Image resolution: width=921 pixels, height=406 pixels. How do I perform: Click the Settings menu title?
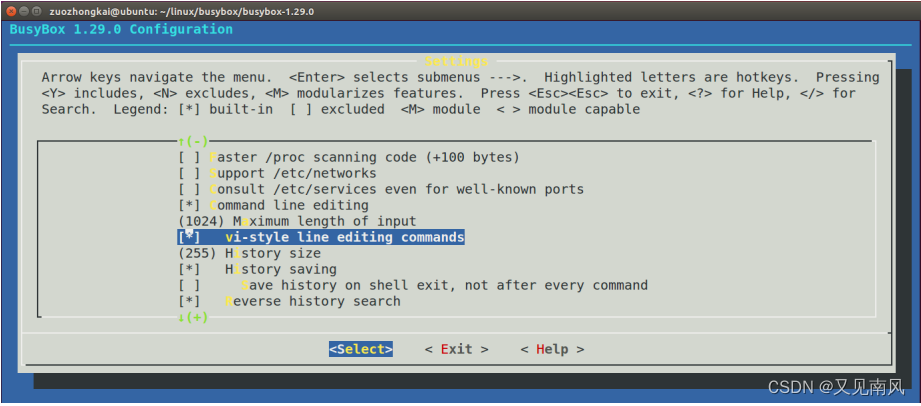pyautogui.click(x=456, y=61)
